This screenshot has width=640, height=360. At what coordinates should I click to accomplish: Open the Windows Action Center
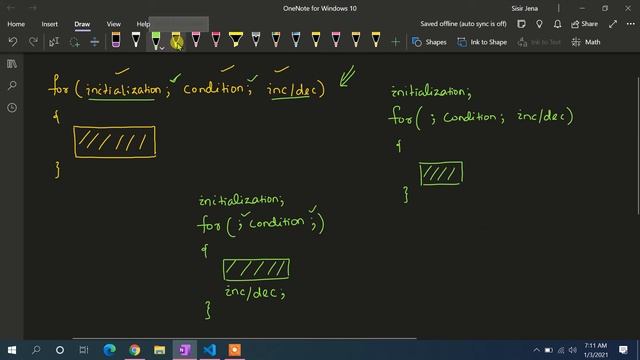[x=623, y=350]
